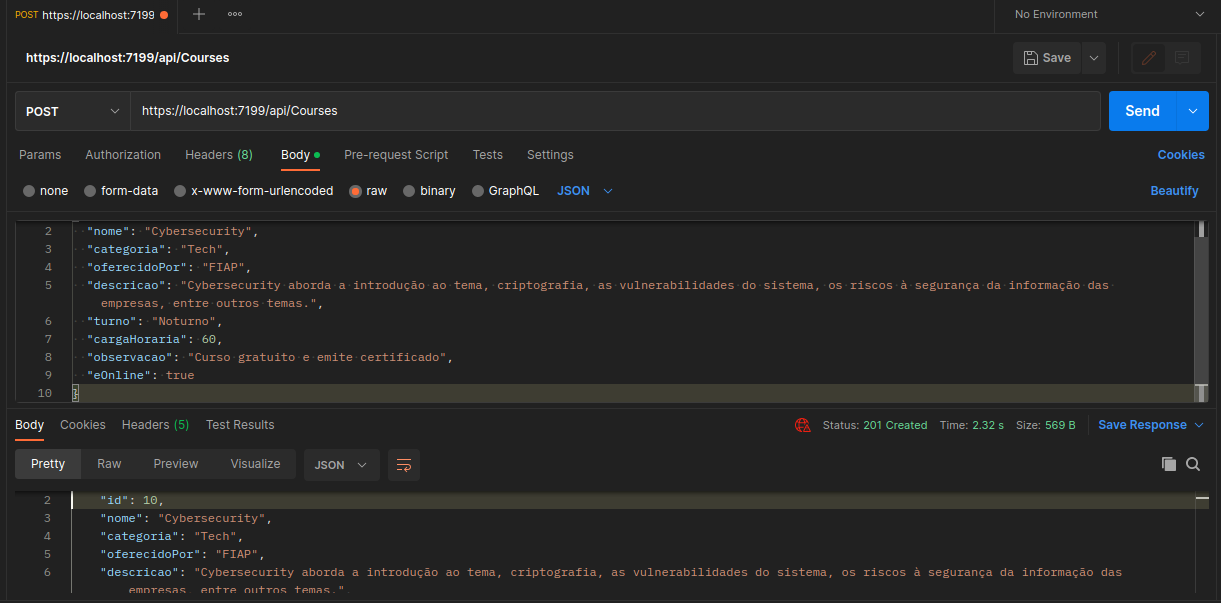
Task: Open the tab options three-dots menu
Action: tap(235, 14)
